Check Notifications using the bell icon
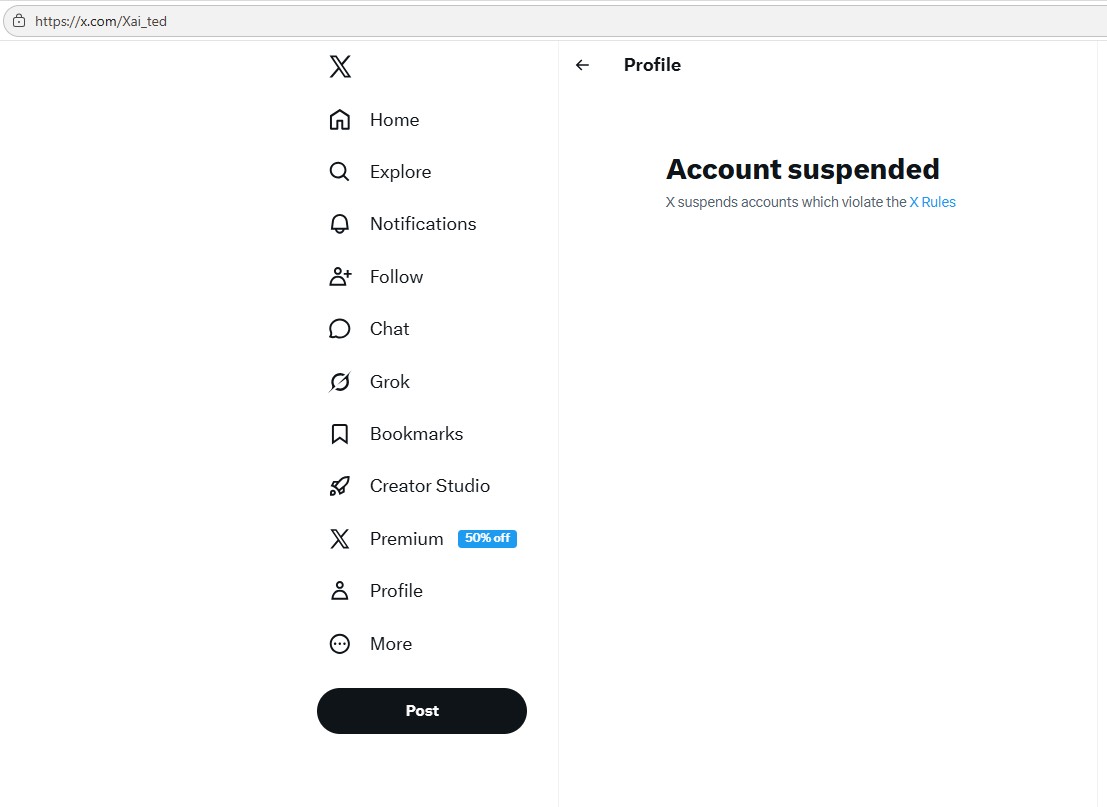The width and height of the screenshot is (1107, 807). click(x=340, y=223)
